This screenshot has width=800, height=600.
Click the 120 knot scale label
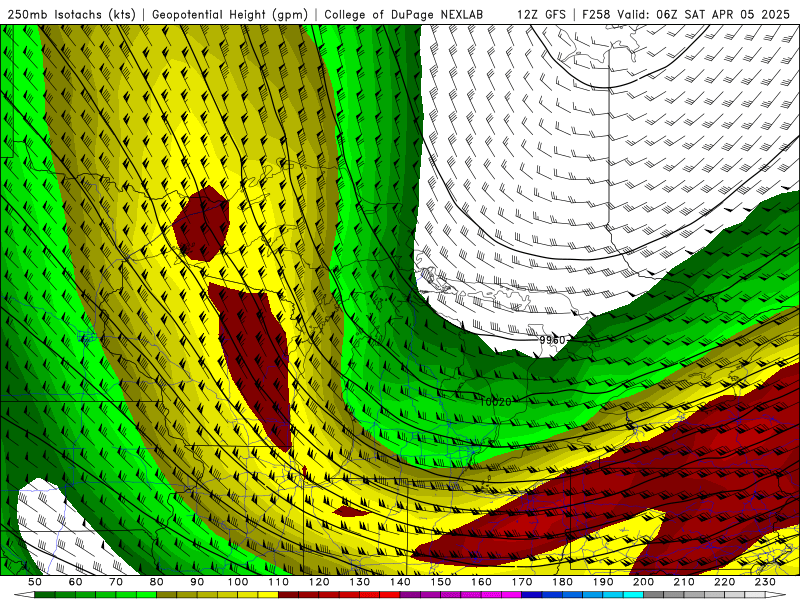pos(319,582)
